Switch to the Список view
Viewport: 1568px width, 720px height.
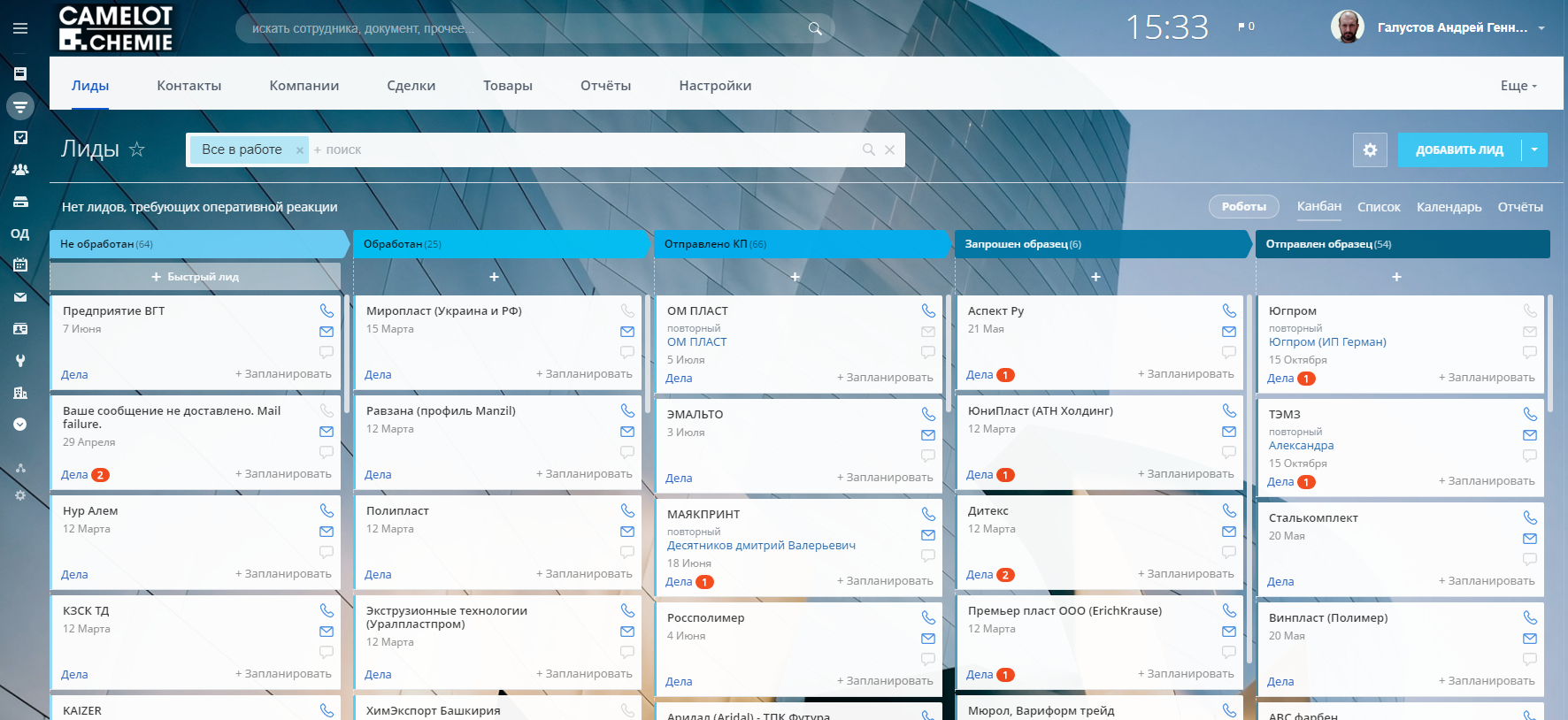(x=1379, y=207)
